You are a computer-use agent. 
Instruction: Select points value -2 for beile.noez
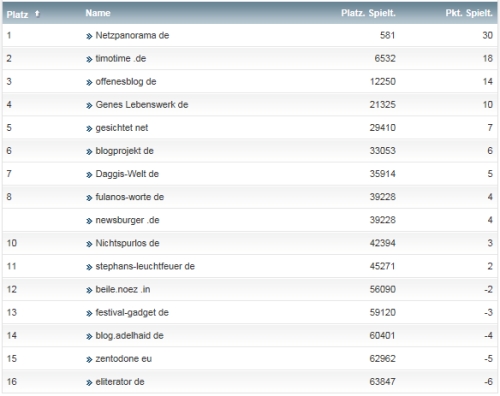click(x=489, y=289)
